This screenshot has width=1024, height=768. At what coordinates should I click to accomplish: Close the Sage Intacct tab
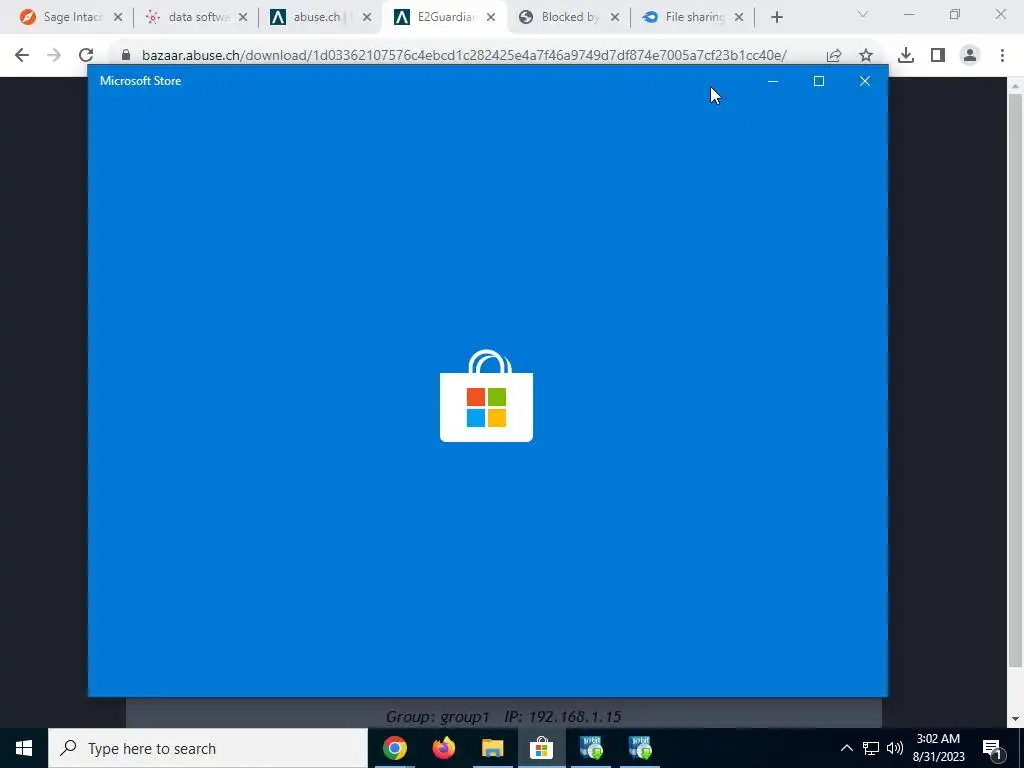point(118,18)
